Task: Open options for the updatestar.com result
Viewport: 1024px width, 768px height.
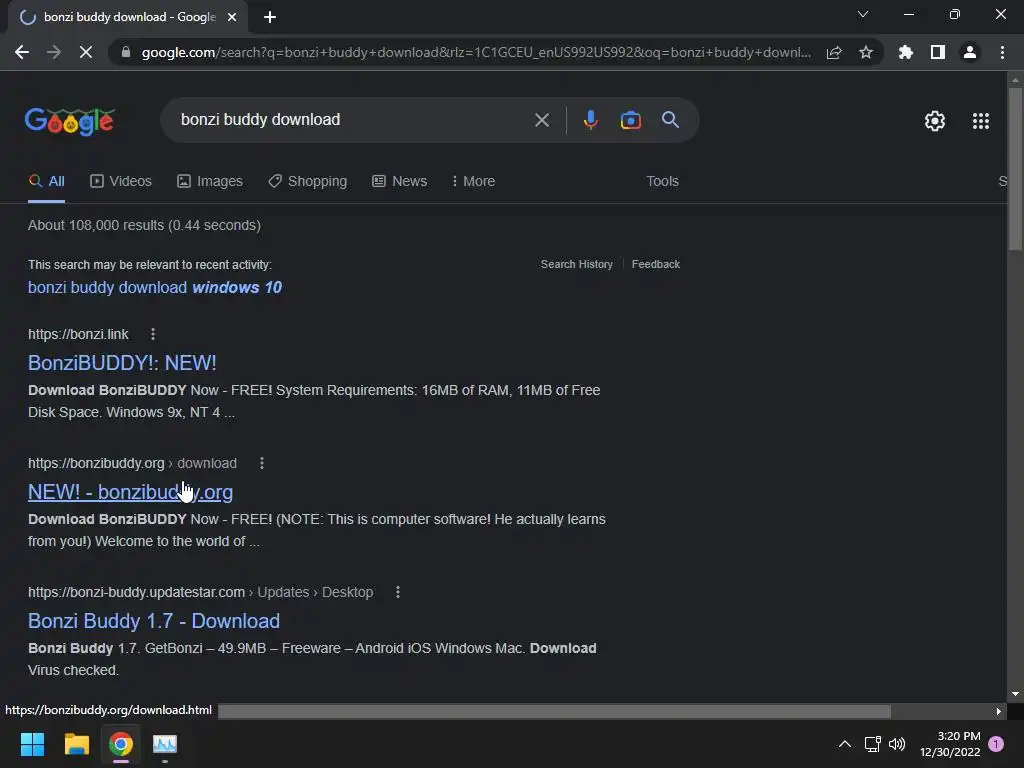Action: click(x=398, y=592)
